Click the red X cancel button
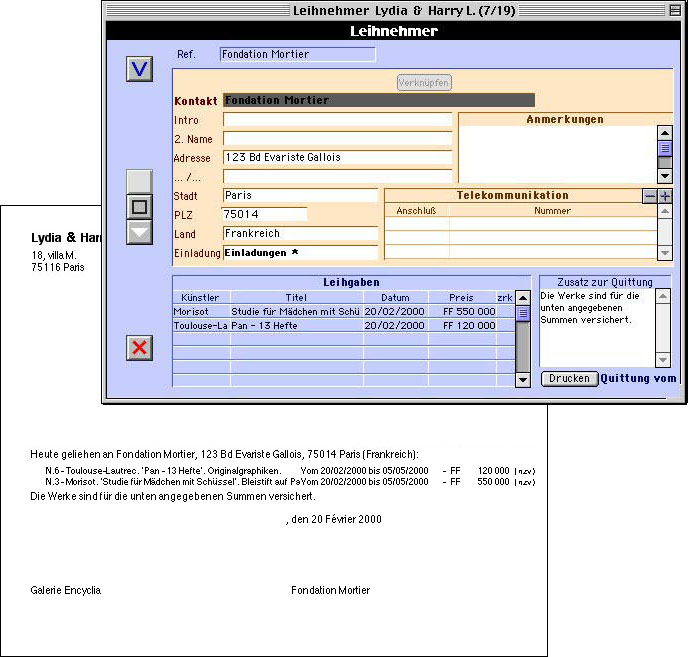Image resolution: width=688 pixels, height=657 pixels. click(x=140, y=348)
